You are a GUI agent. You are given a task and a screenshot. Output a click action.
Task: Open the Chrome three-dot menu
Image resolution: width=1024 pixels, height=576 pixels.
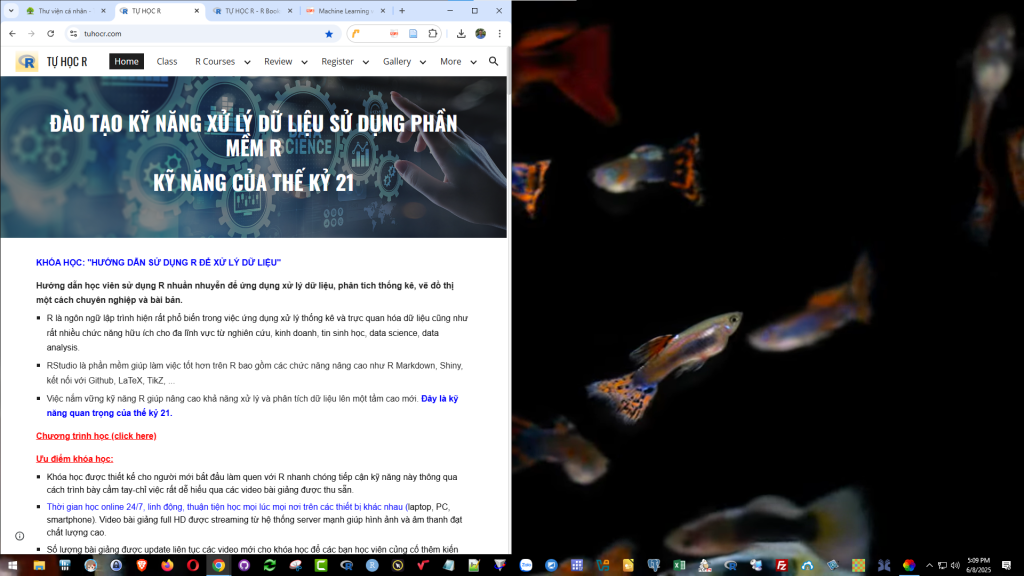[500, 33]
